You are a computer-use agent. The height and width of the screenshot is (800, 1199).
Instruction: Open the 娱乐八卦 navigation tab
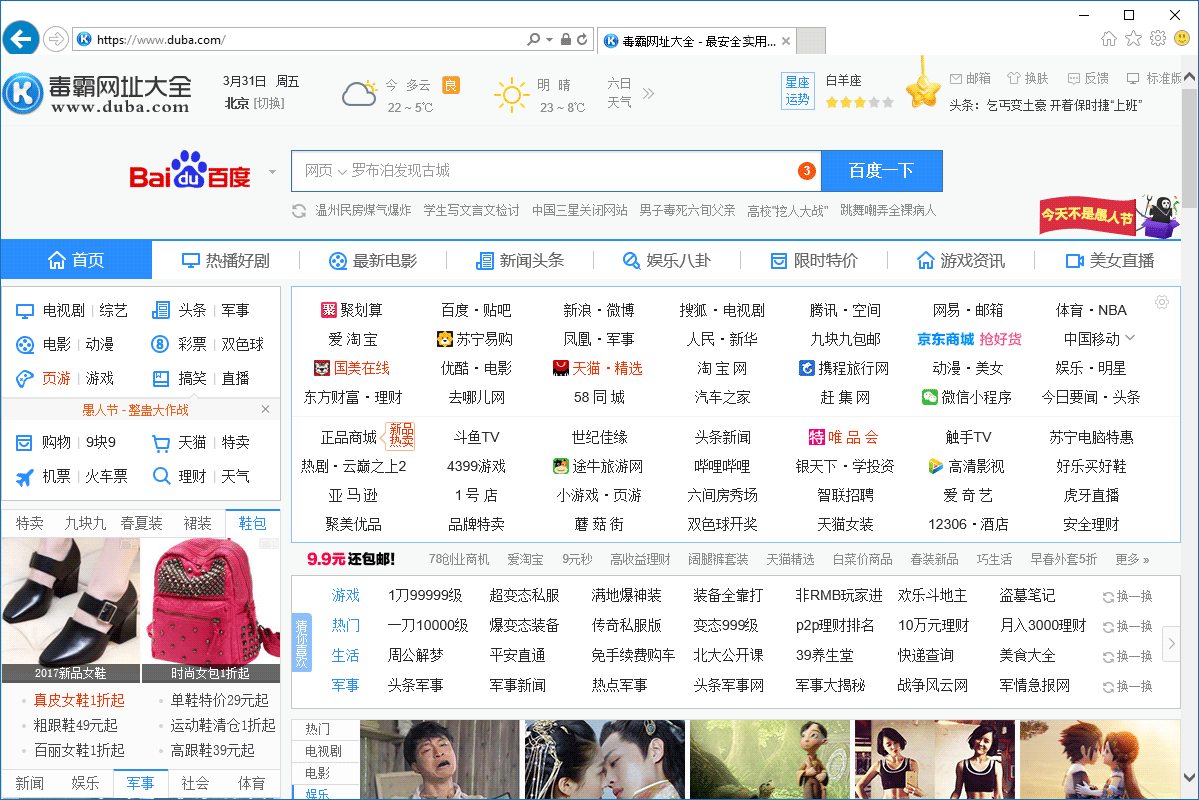(x=666, y=261)
